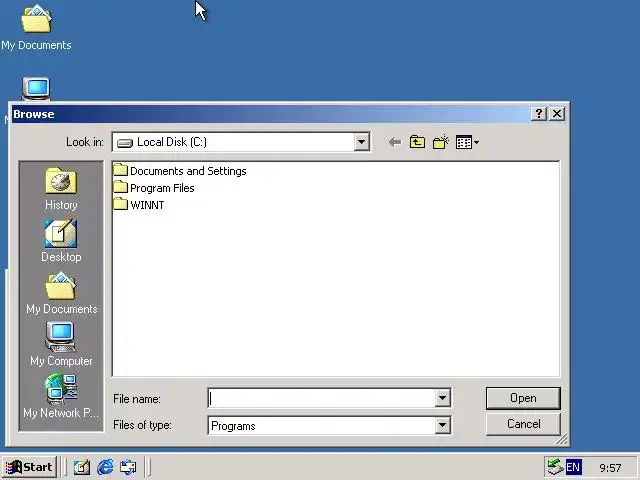Click the EN language indicator in tray
The width and height of the screenshot is (640, 480).
[x=573, y=467]
